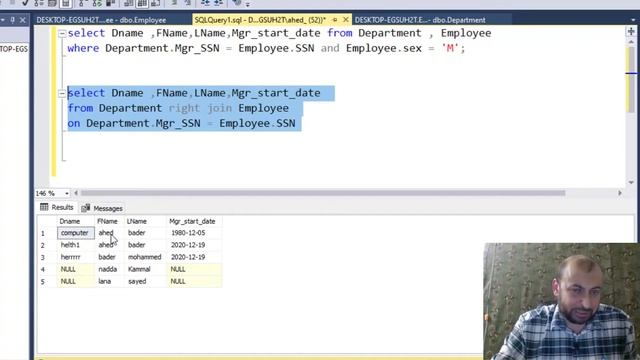Click horizontal scrollbar left arrow
The width and height of the screenshot is (640, 360).
click(76, 193)
